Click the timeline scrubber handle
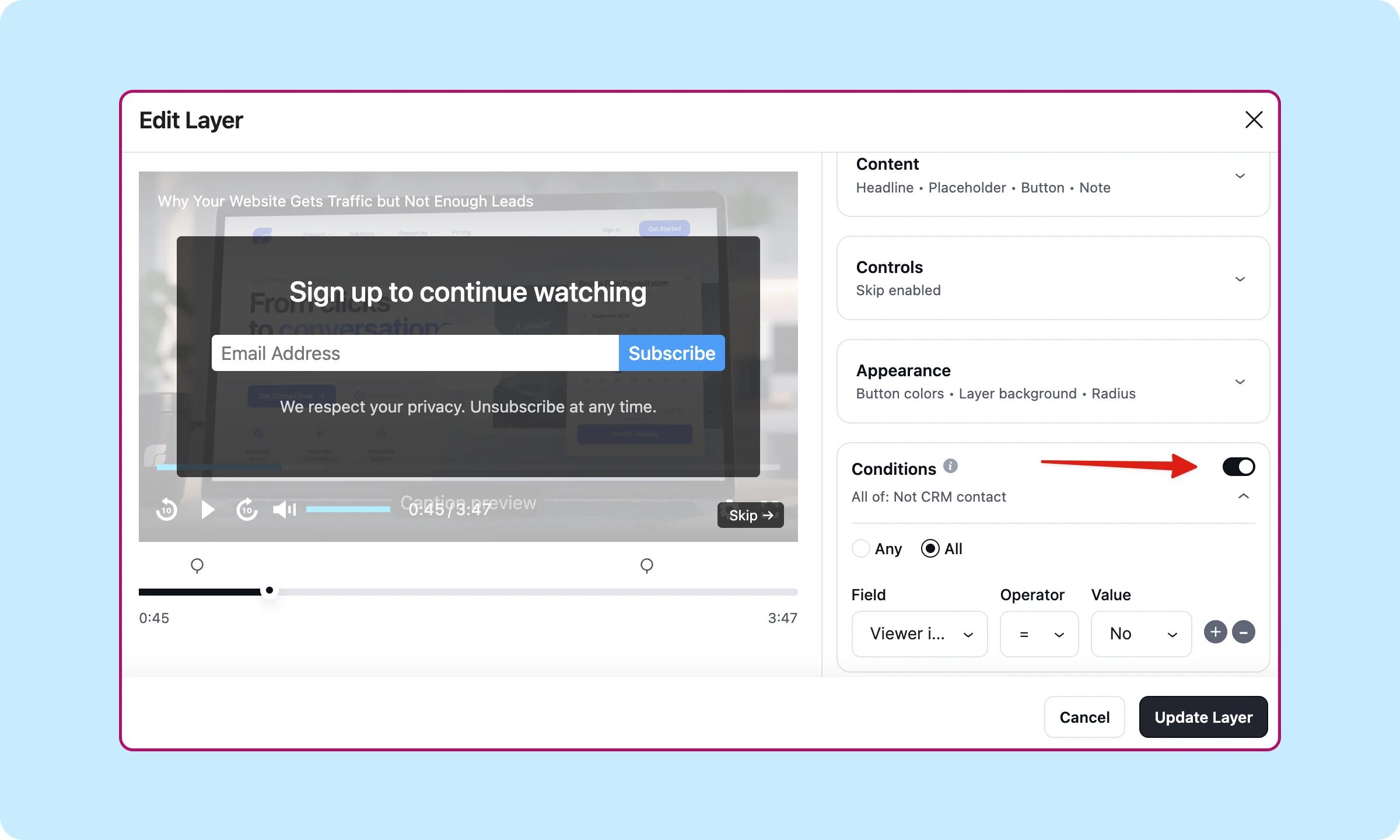Image resolution: width=1400 pixels, height=840 pixels. coord(269,590)
